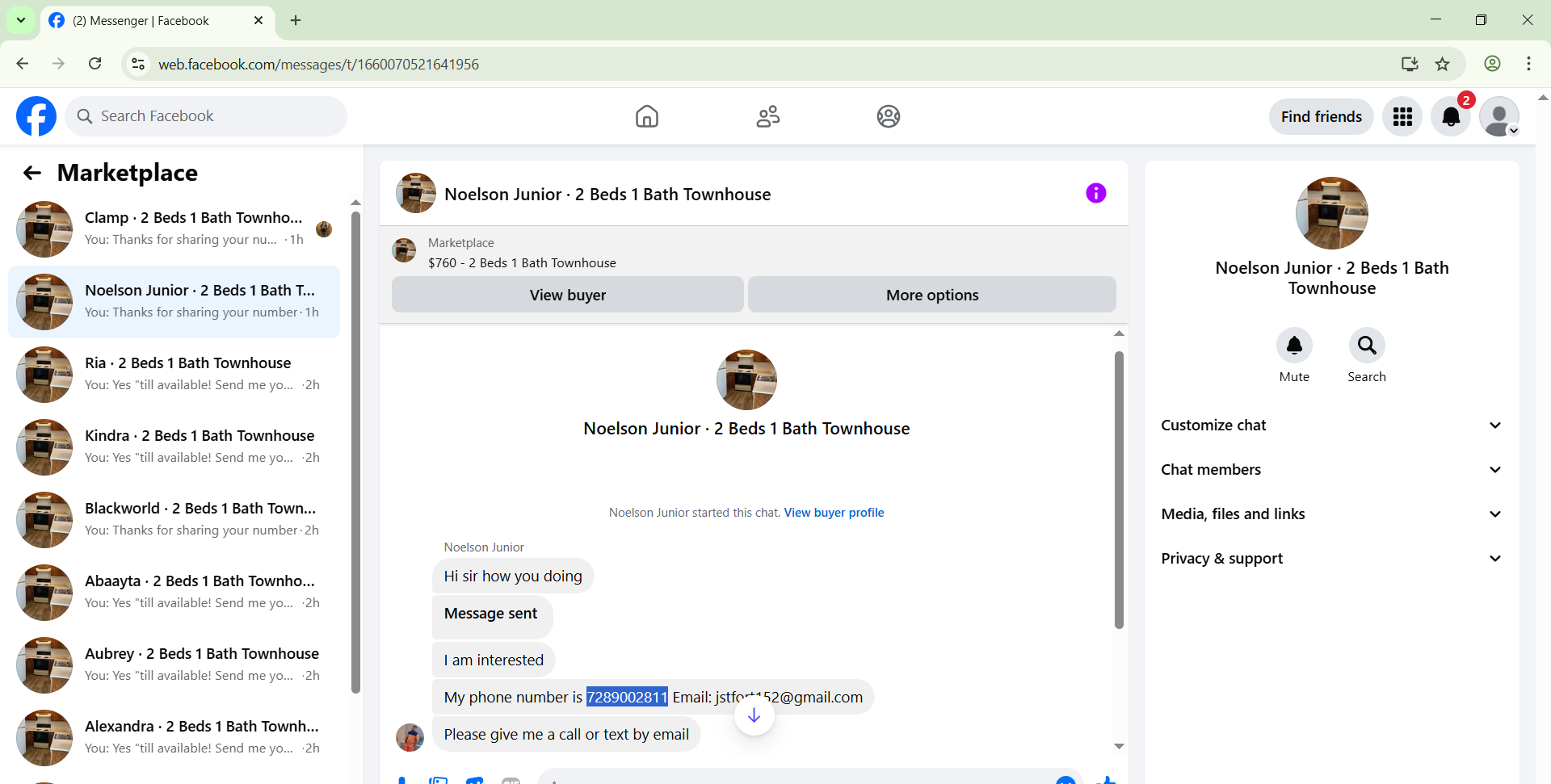The image size is (1551, 784).
Task: Select the Messenger | Facebook tab
Action: [158, 20]
